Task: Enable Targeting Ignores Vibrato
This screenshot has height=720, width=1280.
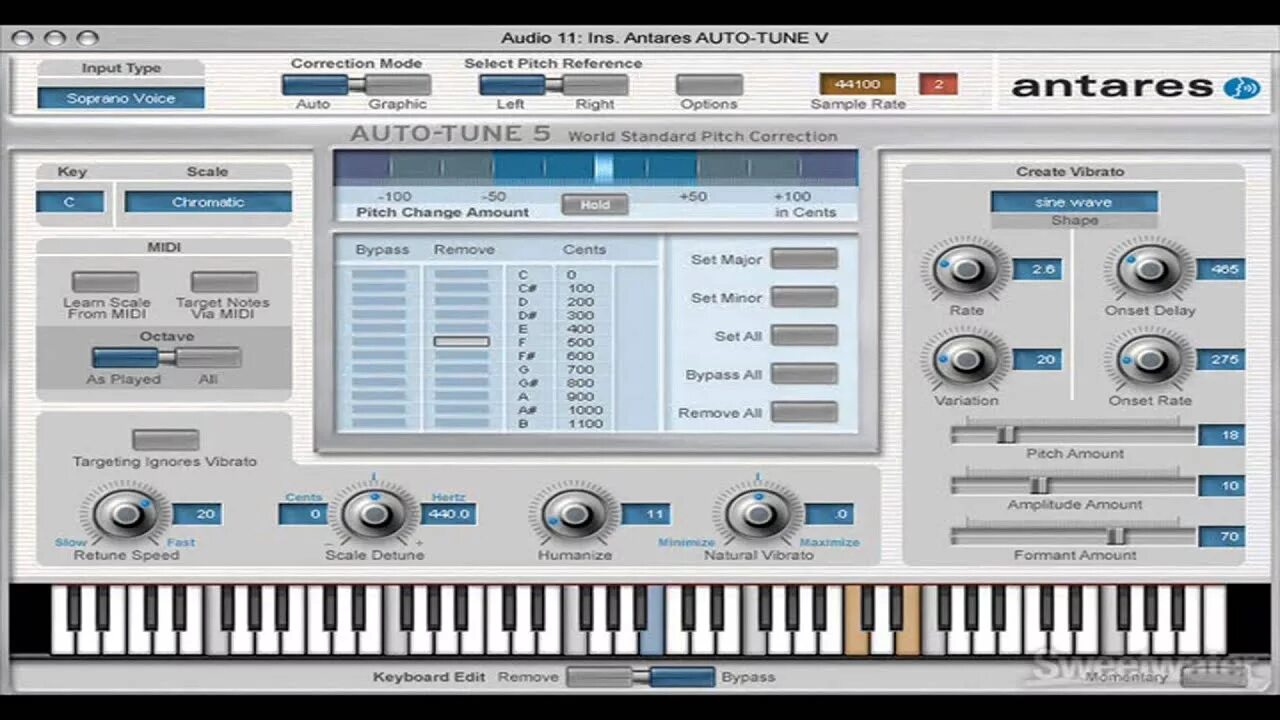Action: [166, 440]
